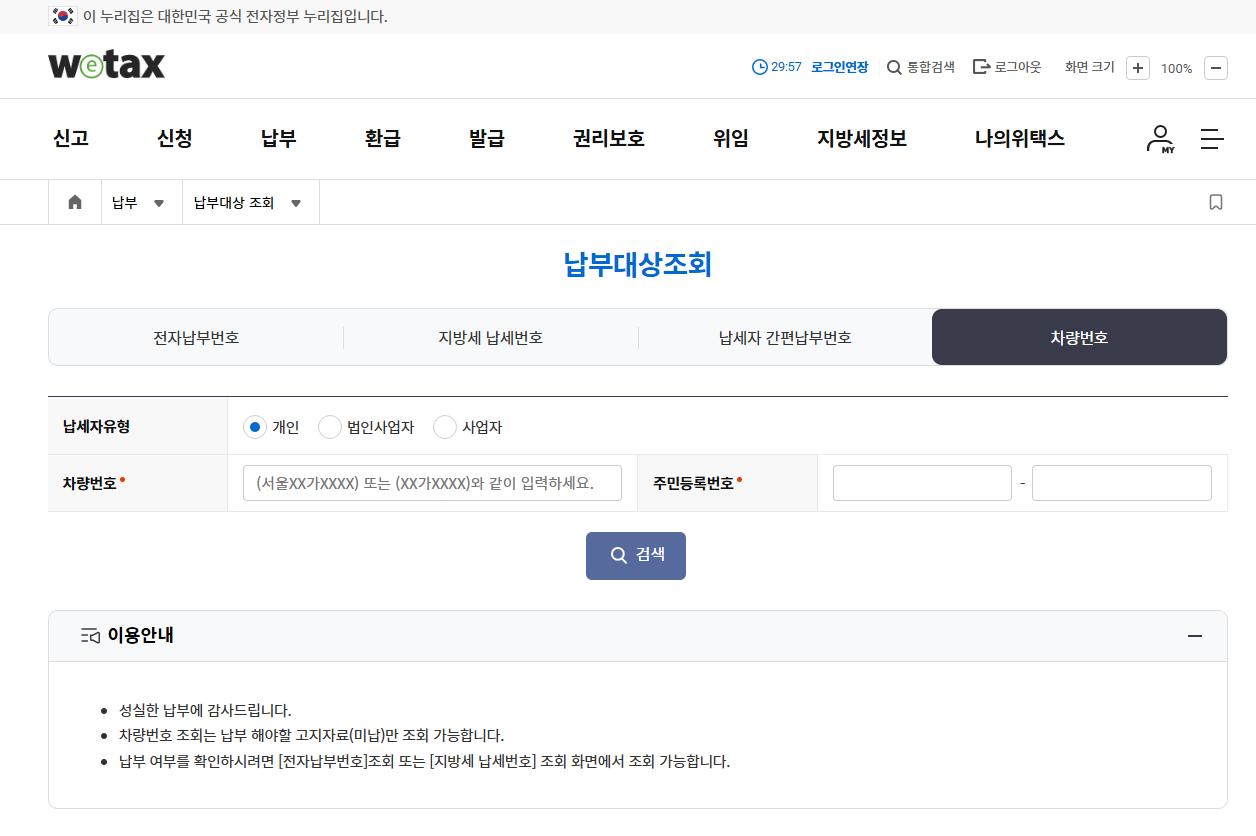Click the 납부대상조회 page title
1256x836 pixels.
coord(638,265)
